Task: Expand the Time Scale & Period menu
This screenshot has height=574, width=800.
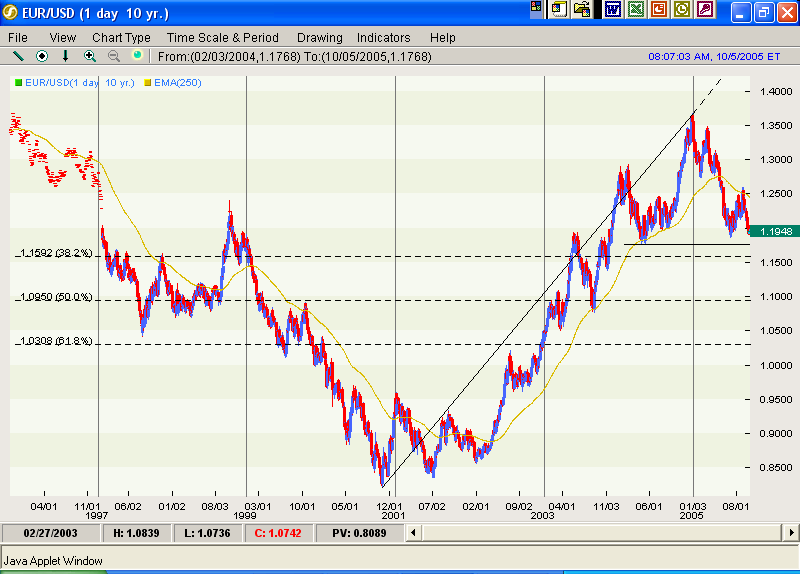Action: click(x=223, y=37)
